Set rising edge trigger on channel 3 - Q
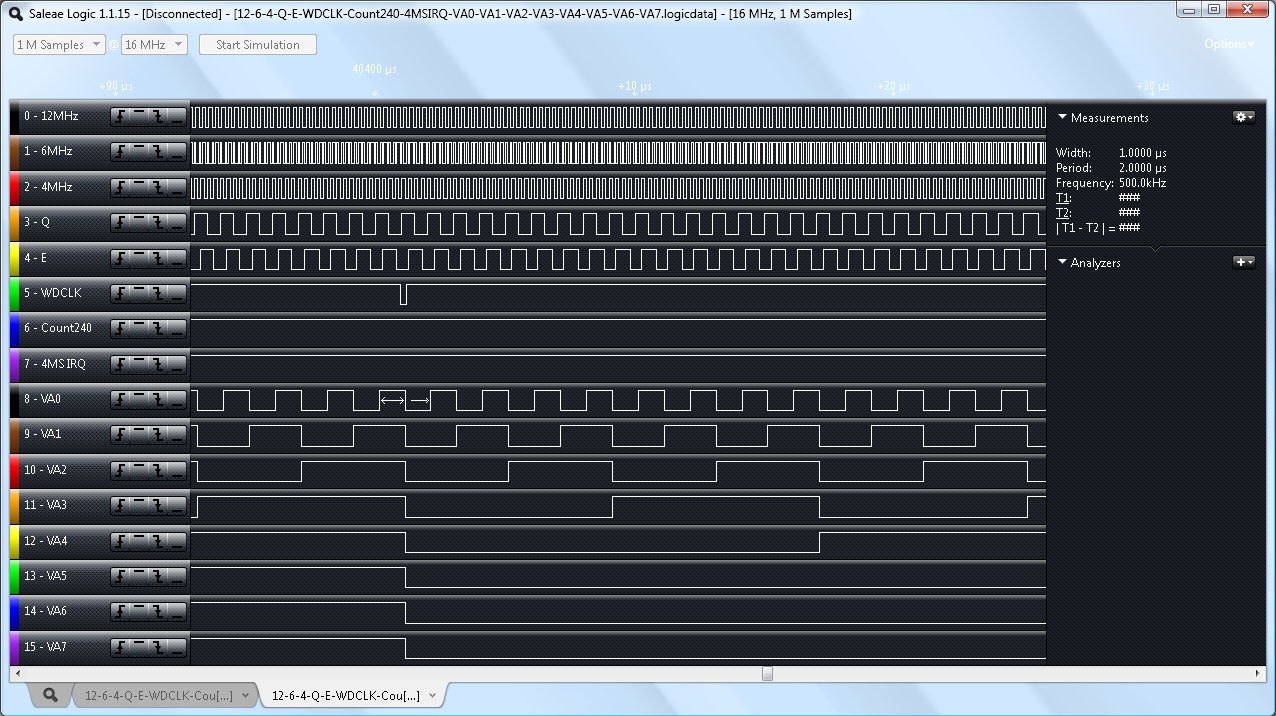 (120, 222)
